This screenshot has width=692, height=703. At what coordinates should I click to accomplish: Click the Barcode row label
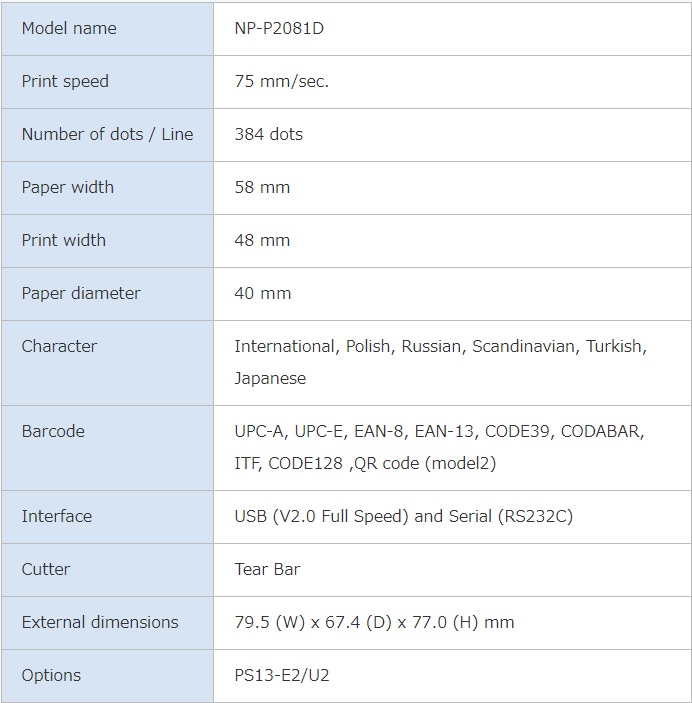coord(53,431)
